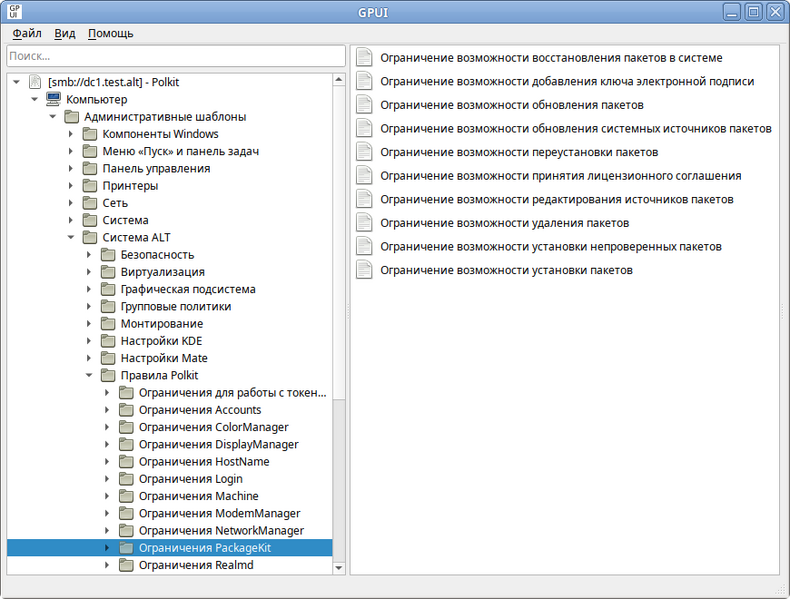Select the Правила Polkit label
This screenshot has height=599, width=790.
coord(159,375)
